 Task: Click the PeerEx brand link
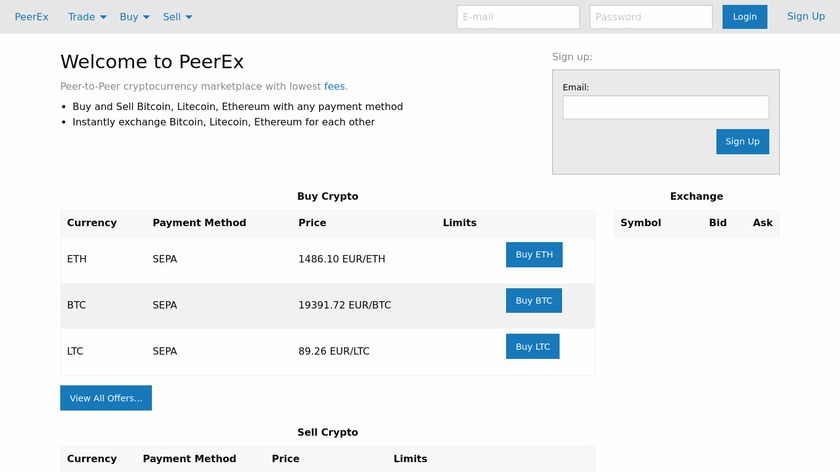[32, 17]
